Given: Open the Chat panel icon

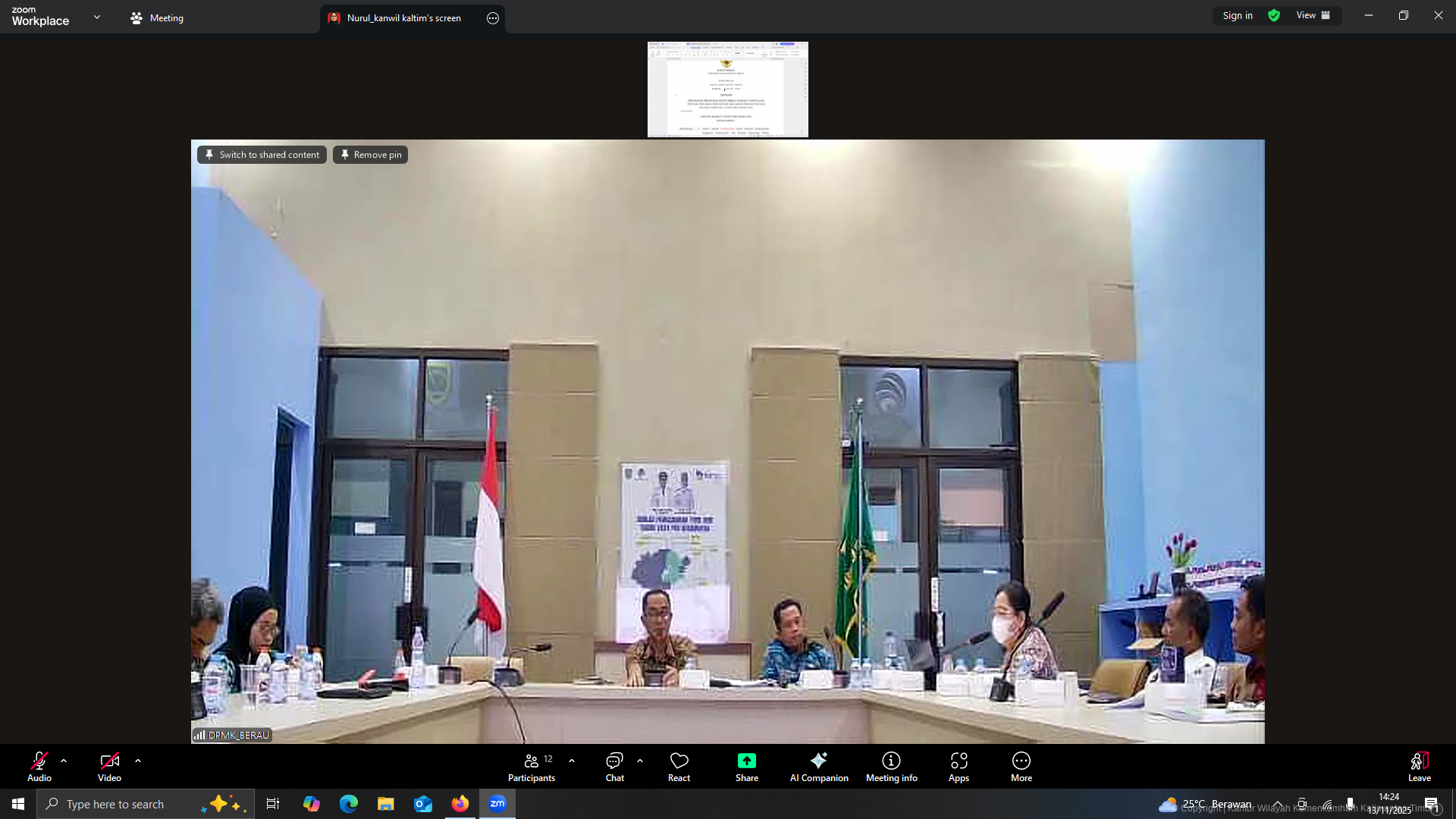Looking at the screenshot, I should coord(614,761).
